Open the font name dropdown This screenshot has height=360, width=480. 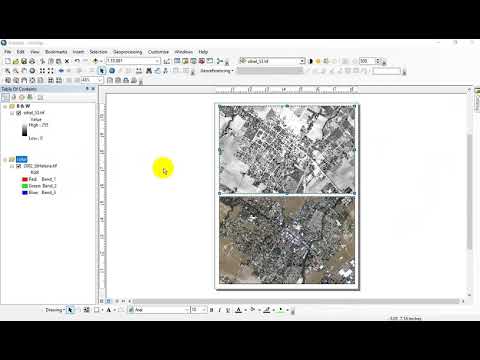186,310
